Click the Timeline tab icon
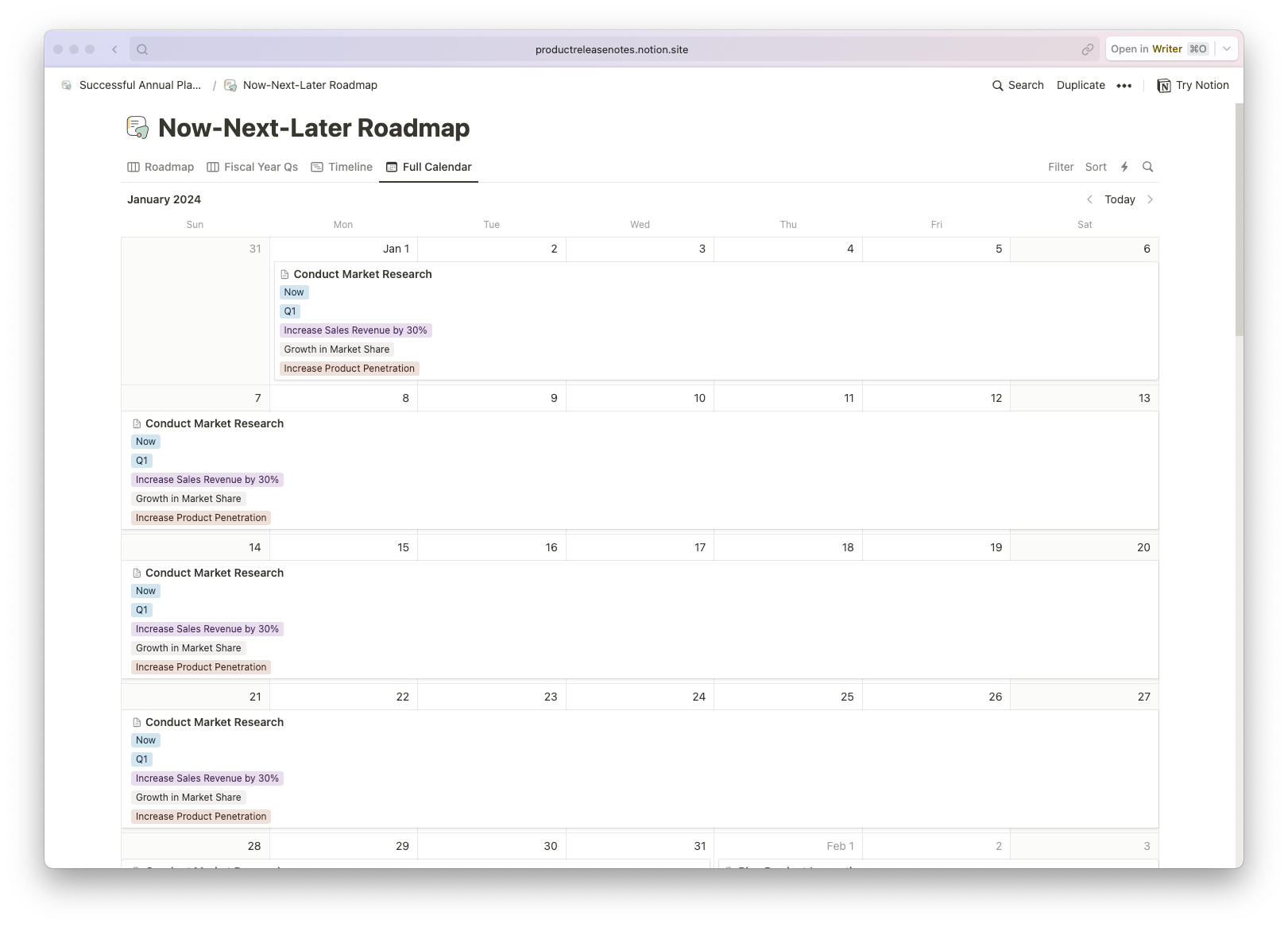The width and height of the screenshot is (1288, 927). (x=317, y=167)
